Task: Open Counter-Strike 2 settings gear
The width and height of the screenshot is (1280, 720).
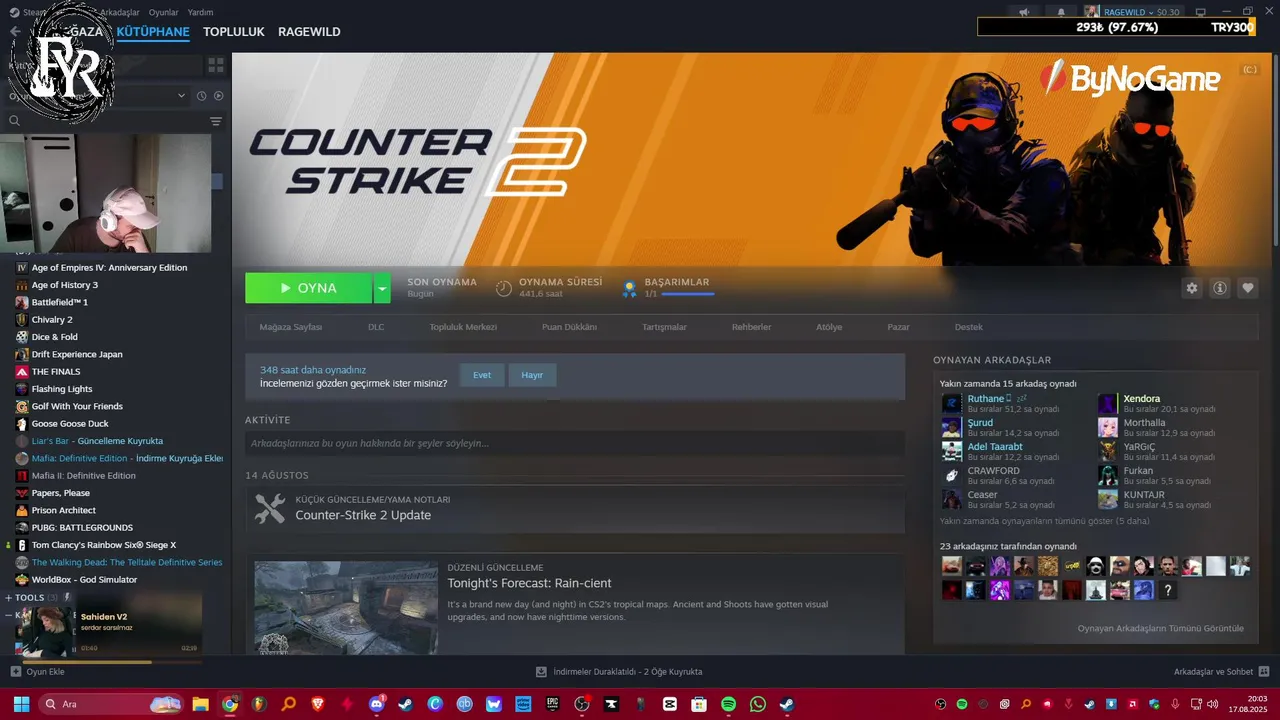Action: click(1192, 288)
